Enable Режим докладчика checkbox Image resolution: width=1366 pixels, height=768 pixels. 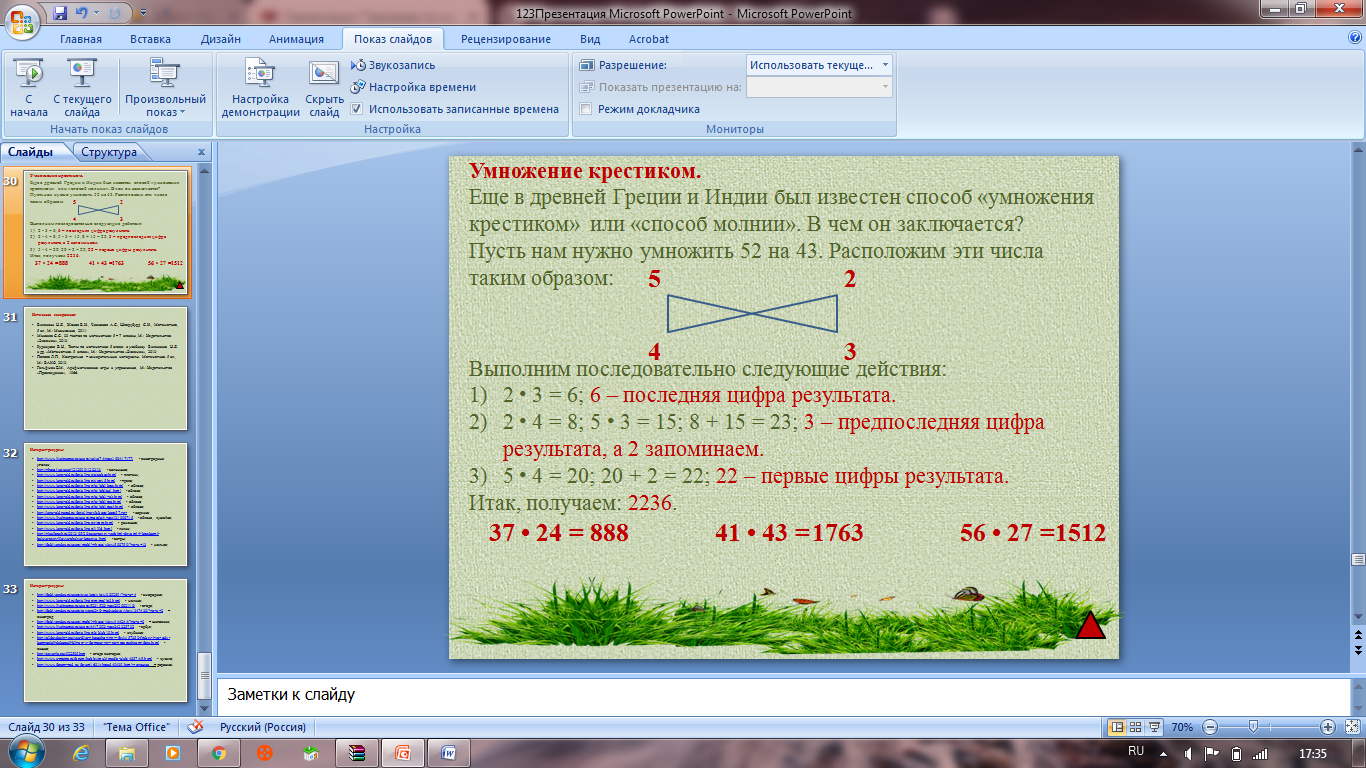coord(587,109)
